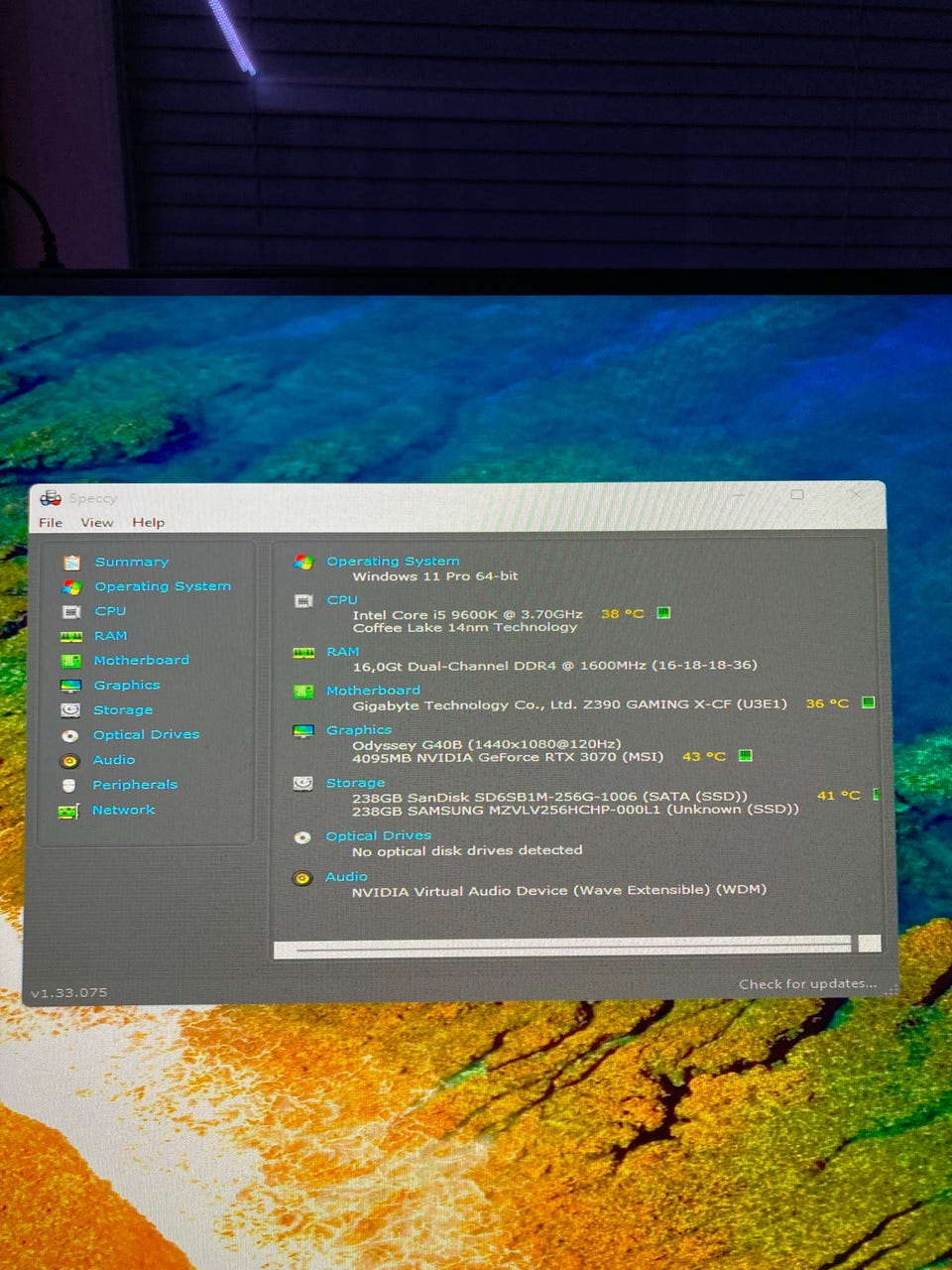Click the motherboard temperature 36 °C reading
The width and height of the screenshot is (952, 1270).
coord(827,703)
